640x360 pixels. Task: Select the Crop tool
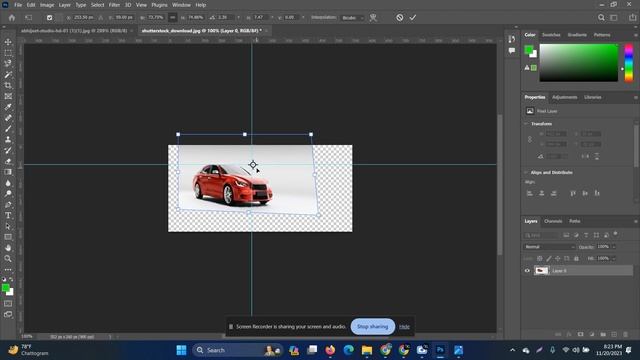[8, 85]
